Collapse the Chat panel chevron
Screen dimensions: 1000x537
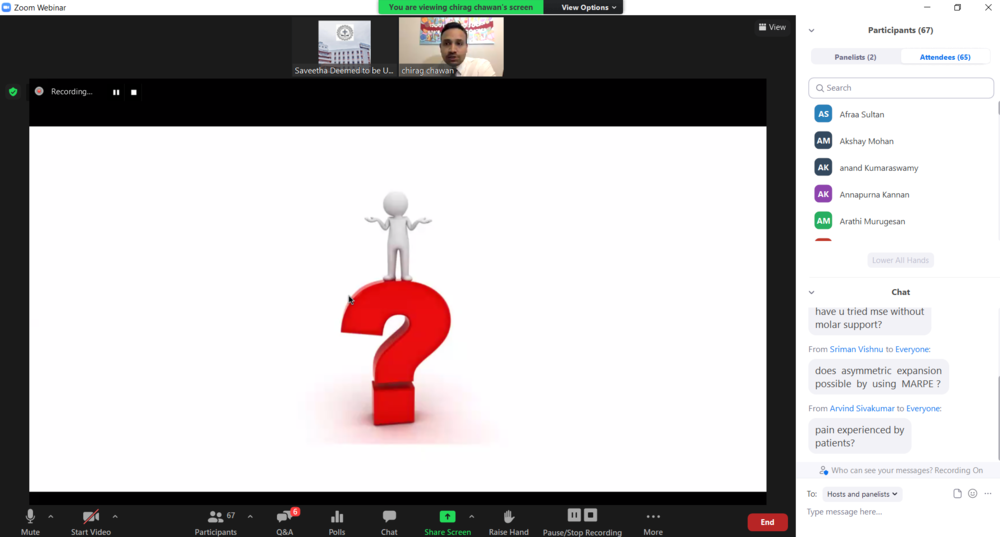812,292
